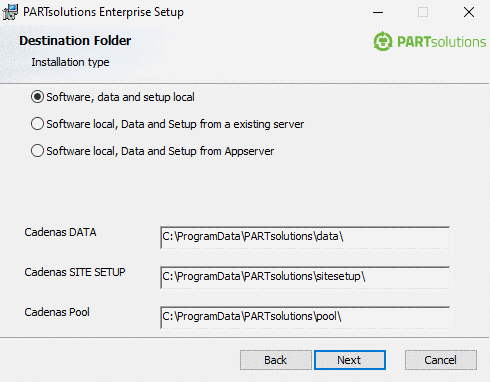Go to the previous step with Back
Image resolution: width=490 pixels, height=382 pixels.
coord(276,360)
